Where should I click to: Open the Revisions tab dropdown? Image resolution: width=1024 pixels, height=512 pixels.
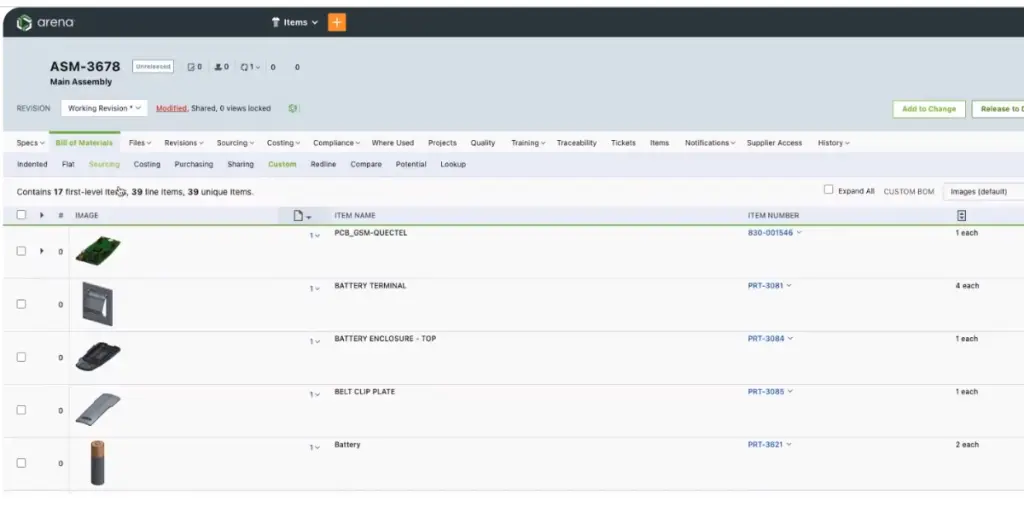[184, 143]
